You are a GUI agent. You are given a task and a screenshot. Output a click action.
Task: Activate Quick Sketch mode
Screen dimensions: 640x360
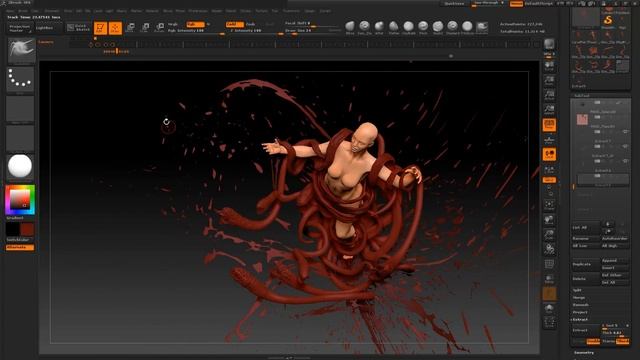tap(78, 28)
